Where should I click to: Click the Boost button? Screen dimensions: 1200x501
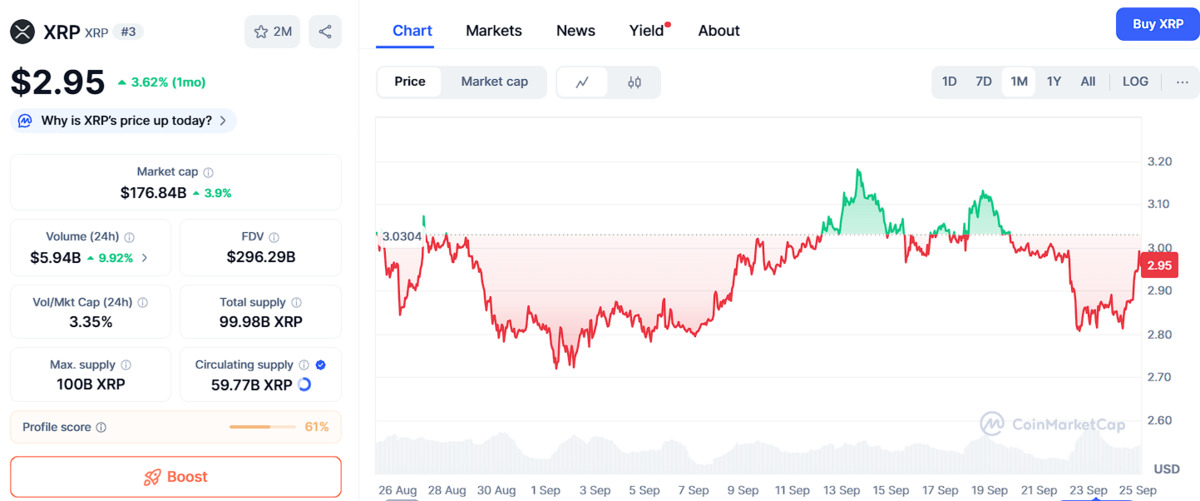point(176,477)
